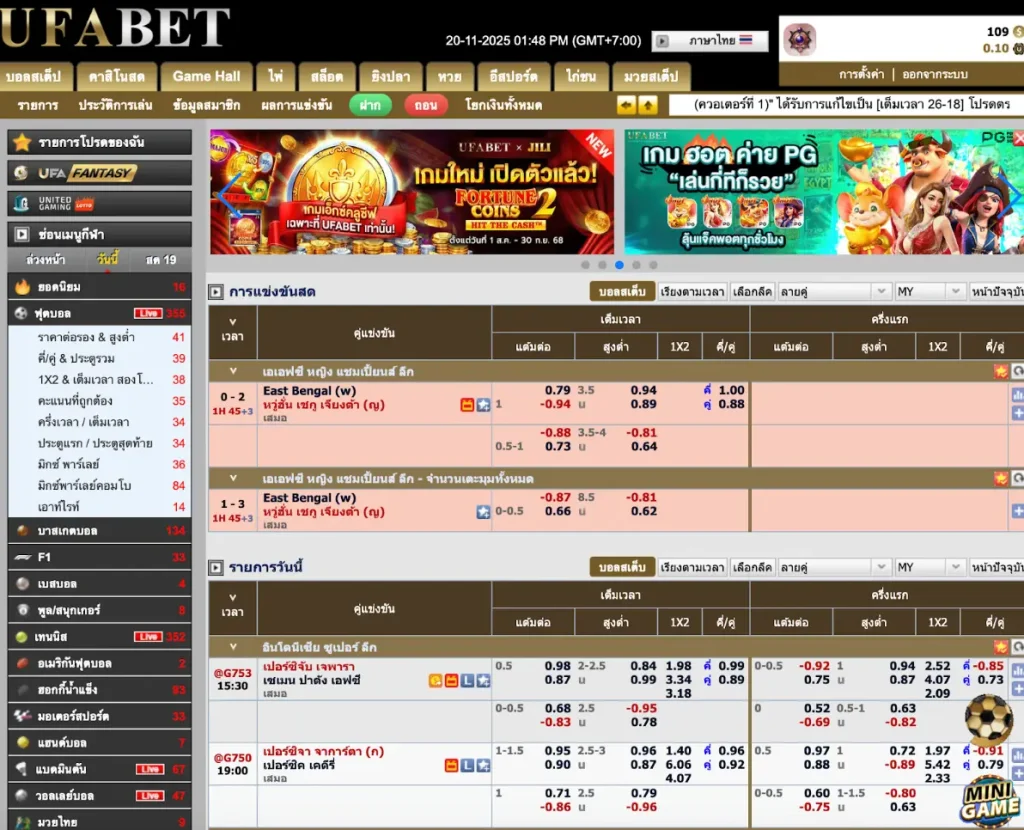The width and height of the screenshot is (1024, 830).
Task: Toggle favorite star on live East Bengal match
Action: 483,405
